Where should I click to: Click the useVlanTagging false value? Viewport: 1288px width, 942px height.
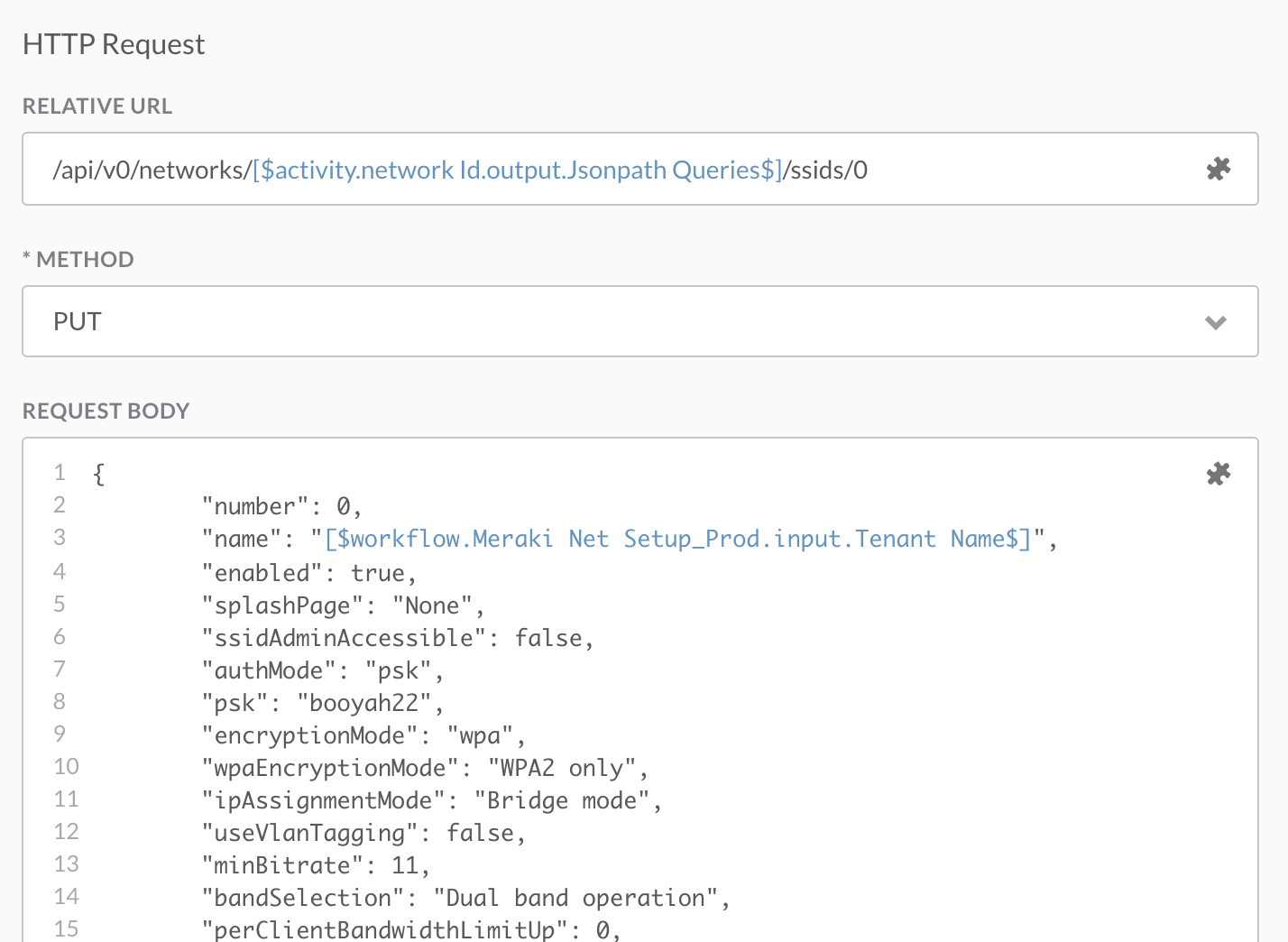coord(480,834)
